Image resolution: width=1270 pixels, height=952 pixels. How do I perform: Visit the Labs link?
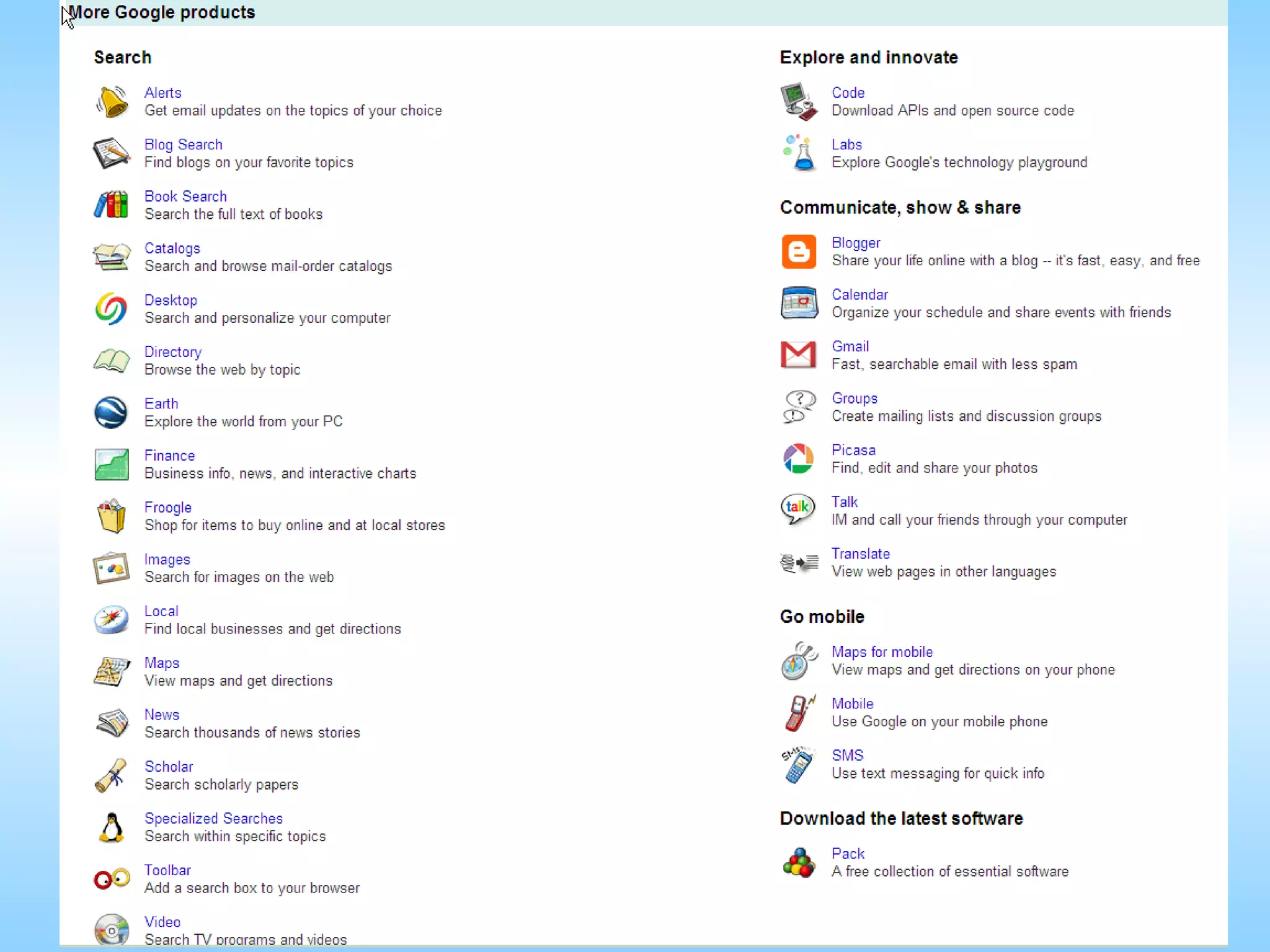[x=846, y=144]
